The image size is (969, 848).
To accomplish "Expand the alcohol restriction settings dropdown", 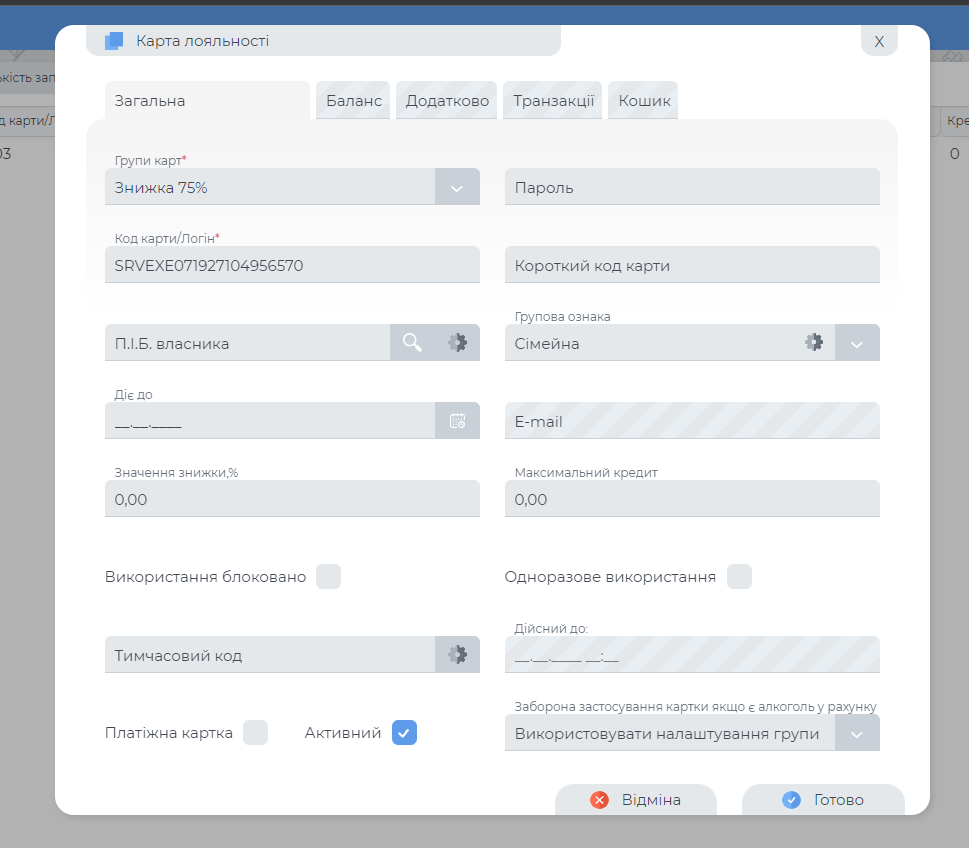I will pos(857,733).
